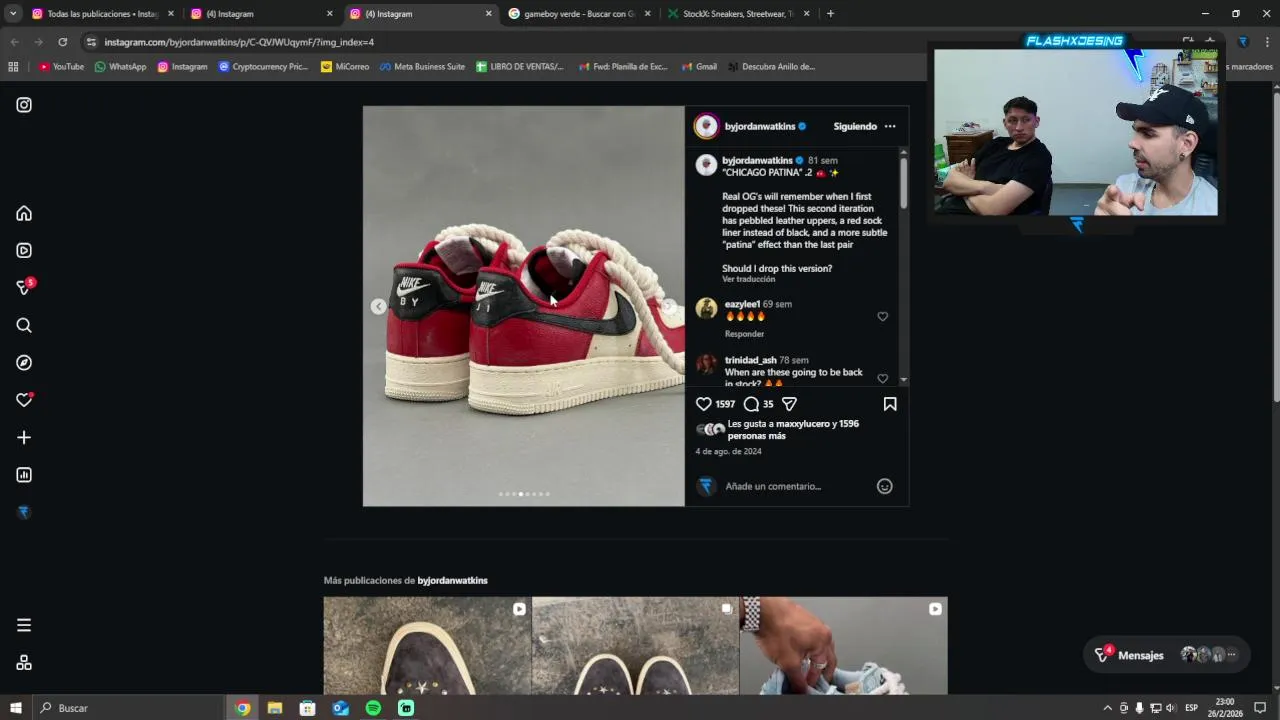This screenshot has height=720, width=1280.
Task: Click Siguiendo following button
Action: 855,126
